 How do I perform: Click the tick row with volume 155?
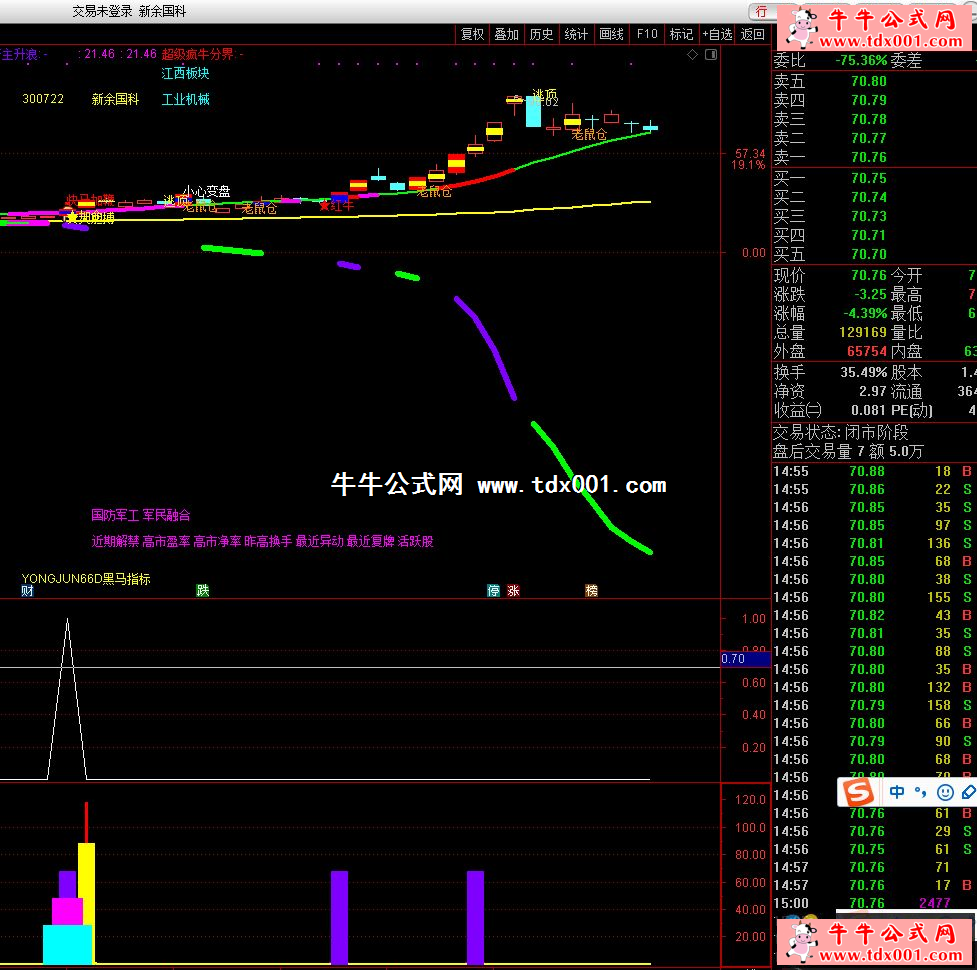click(872, 597)
